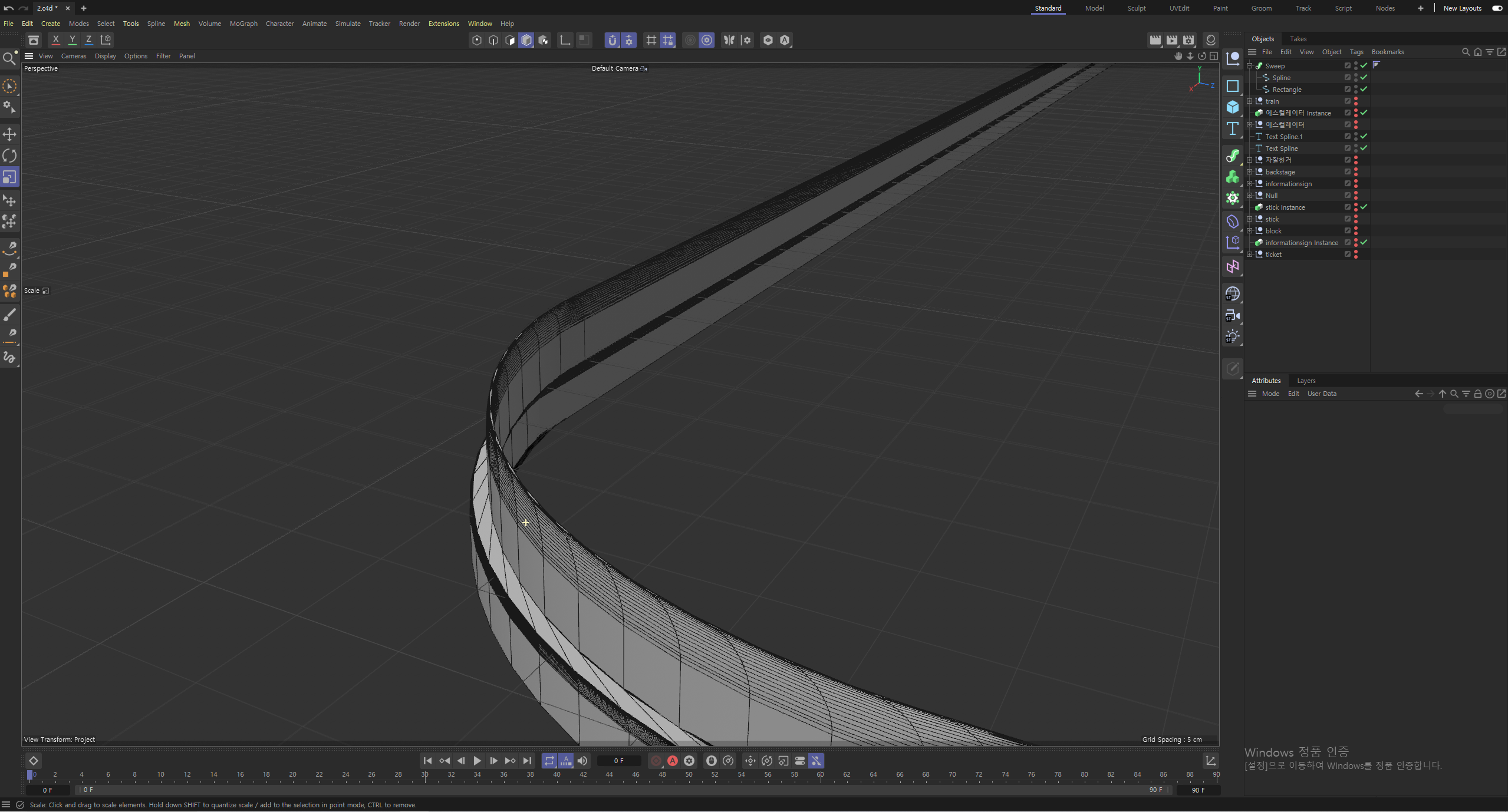Expand the train object hierarchy

click(1249, 101)
